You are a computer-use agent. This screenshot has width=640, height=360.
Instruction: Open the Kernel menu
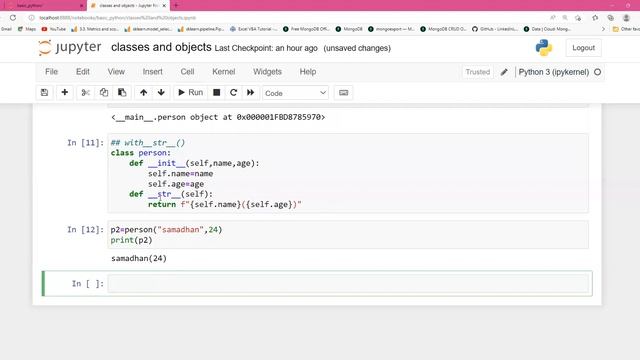click(224, 72)
